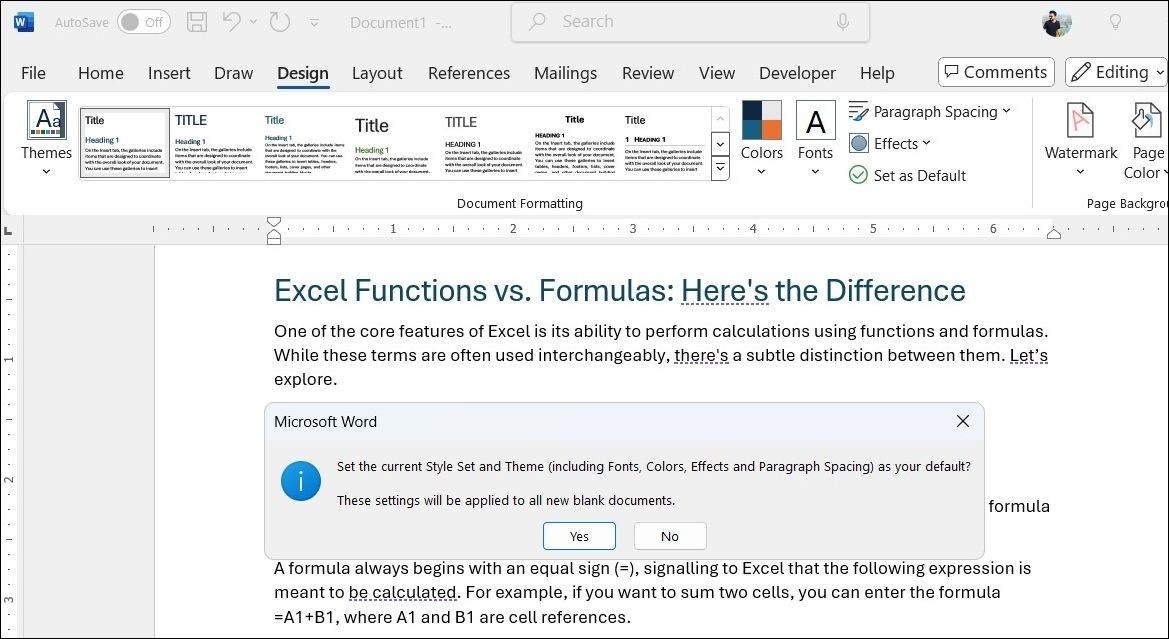This screenshot has height=639, width=1169.
Task: Click the Effects icon
Action: pyautogui.click(x=859, y=143)
